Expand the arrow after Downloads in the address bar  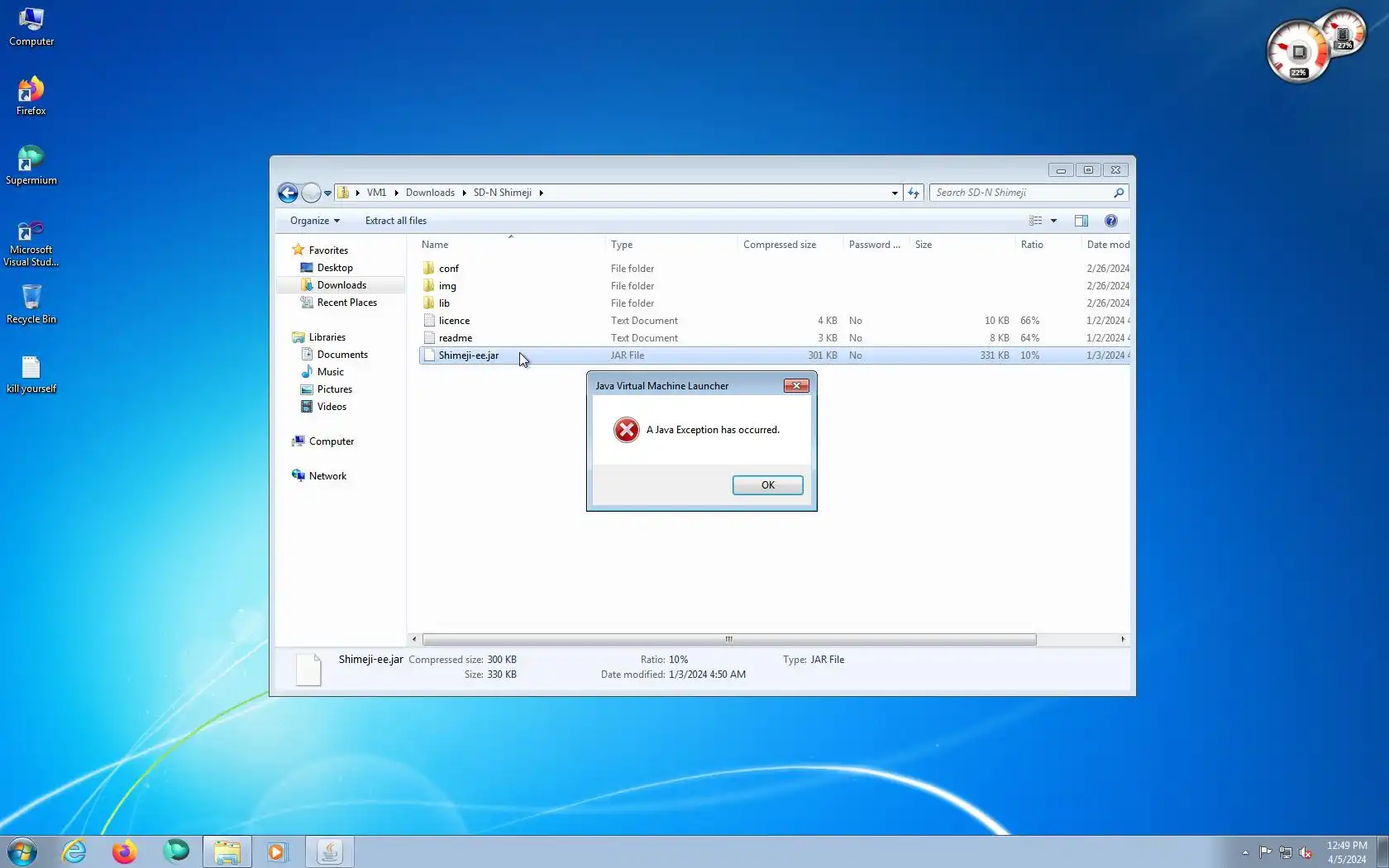coord(464,193)
